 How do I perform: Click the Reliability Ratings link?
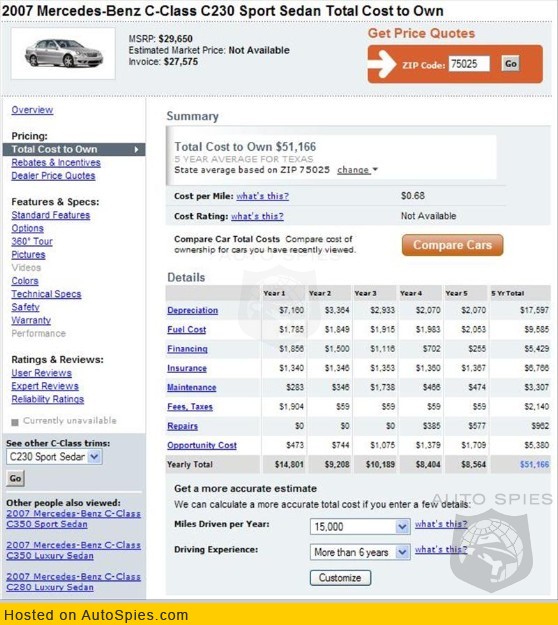tap(47, 399)
